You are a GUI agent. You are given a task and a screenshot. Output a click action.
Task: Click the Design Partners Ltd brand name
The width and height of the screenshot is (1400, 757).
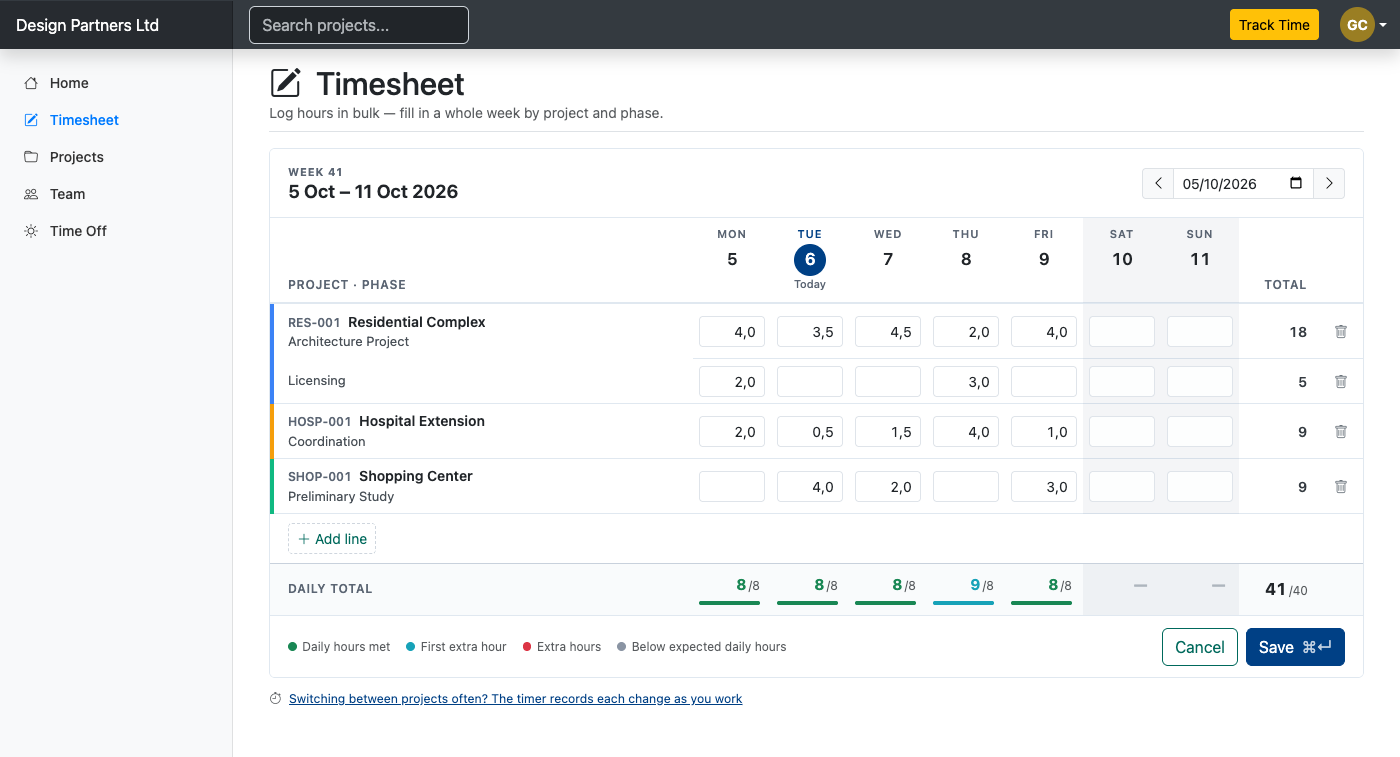88,25
